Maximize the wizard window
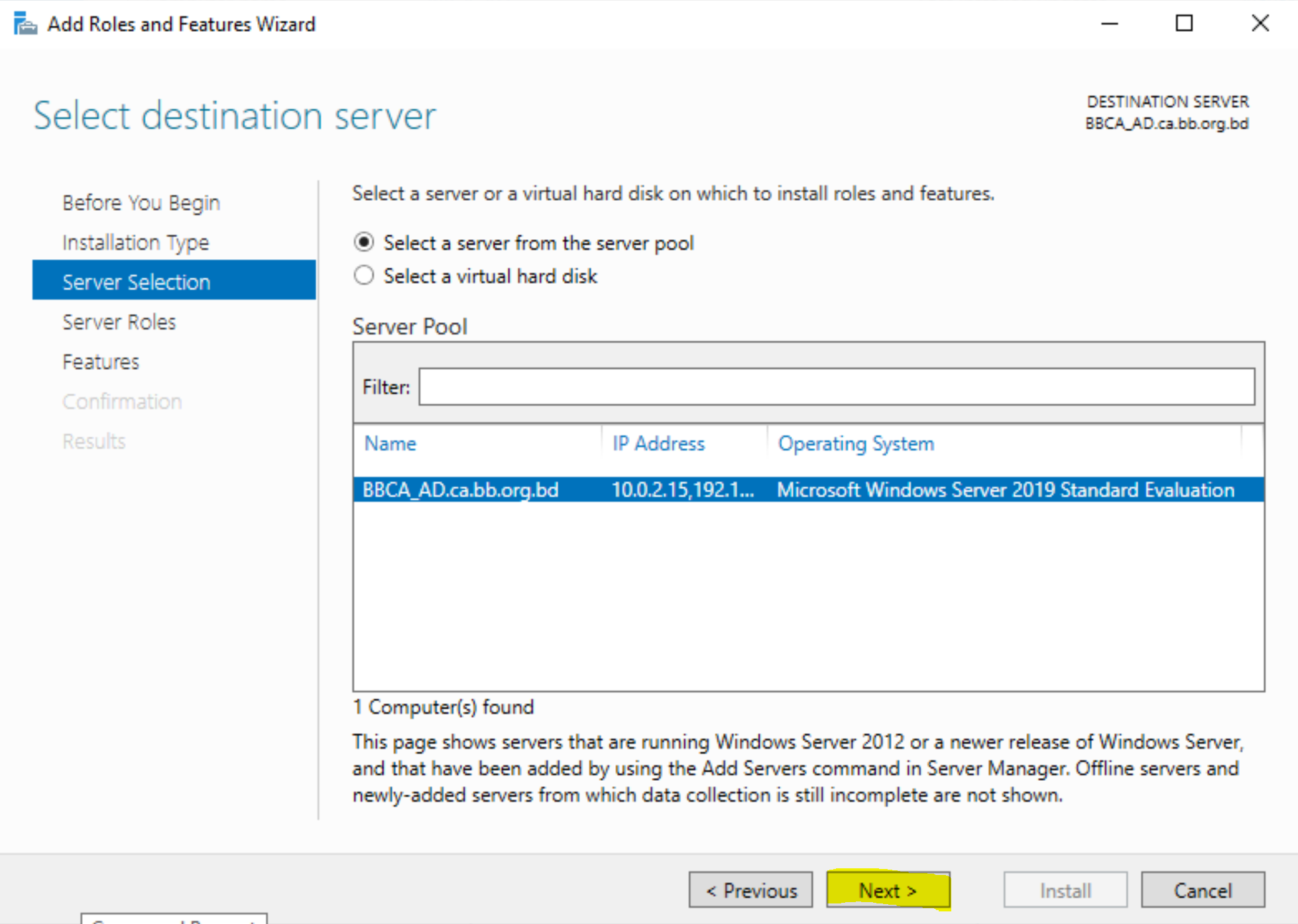Viewport: 1298px width, 924px height. point(1184,23)
